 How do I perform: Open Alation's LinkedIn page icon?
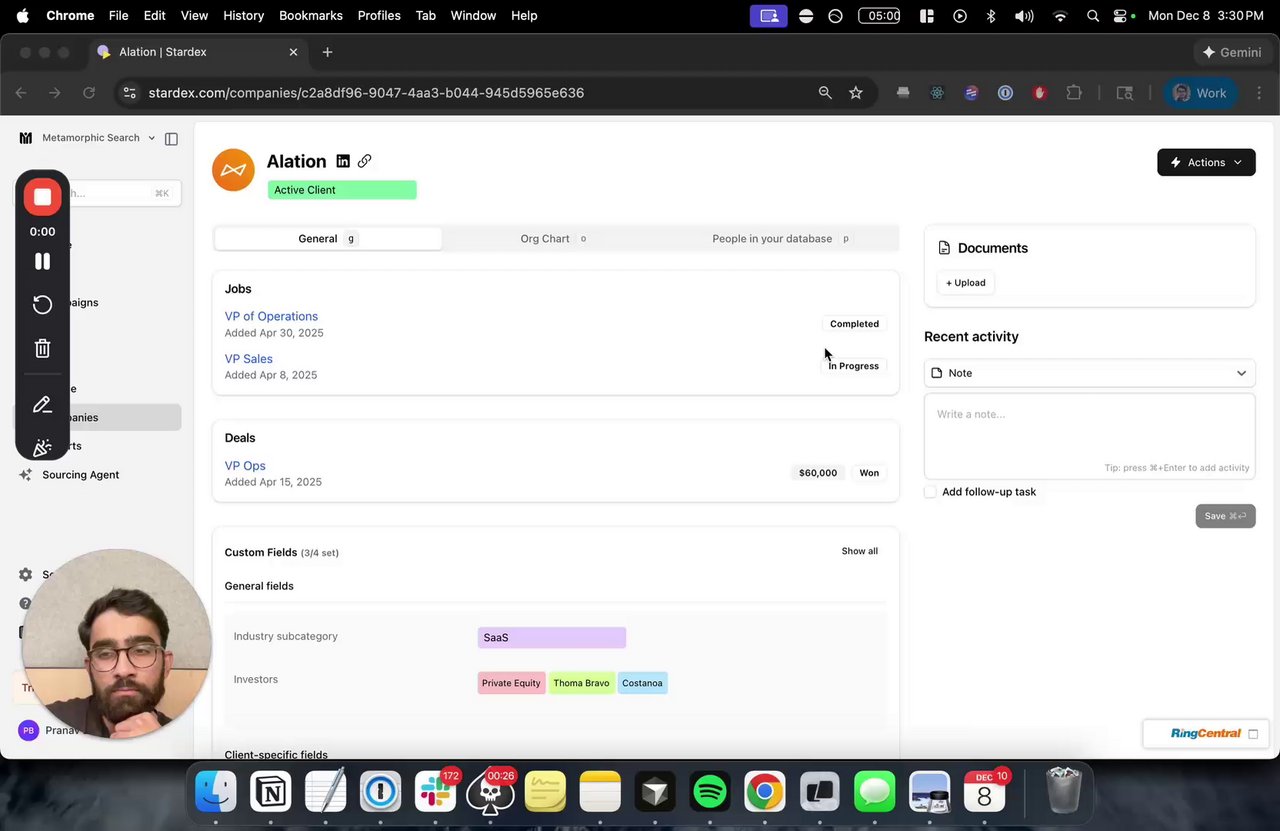pos(343,161)
